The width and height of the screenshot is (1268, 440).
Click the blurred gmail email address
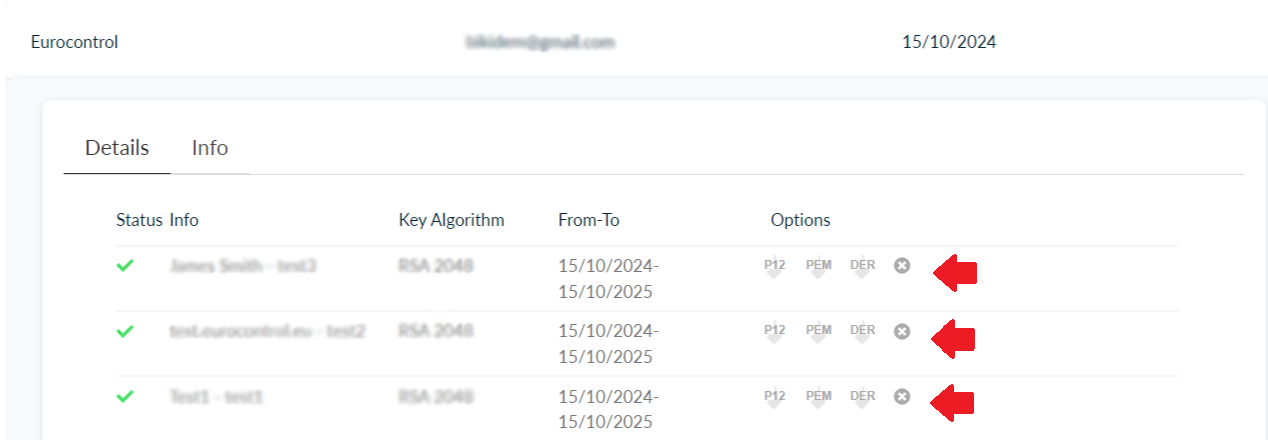(x=540, y=42)
